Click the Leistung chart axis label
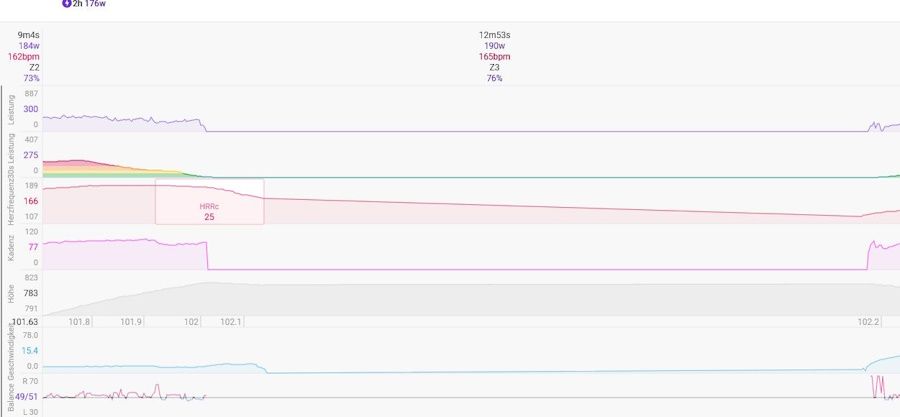The height and width of the screenshot is (417, 900). pos(11,108)
